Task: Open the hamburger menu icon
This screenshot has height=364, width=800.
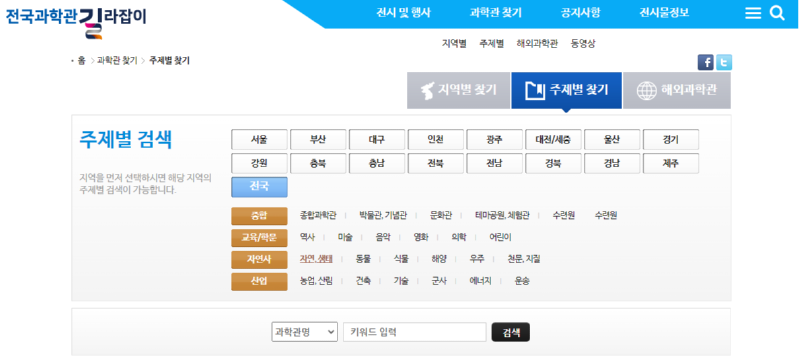Action: pyautogui.click(x=753, y=13)
